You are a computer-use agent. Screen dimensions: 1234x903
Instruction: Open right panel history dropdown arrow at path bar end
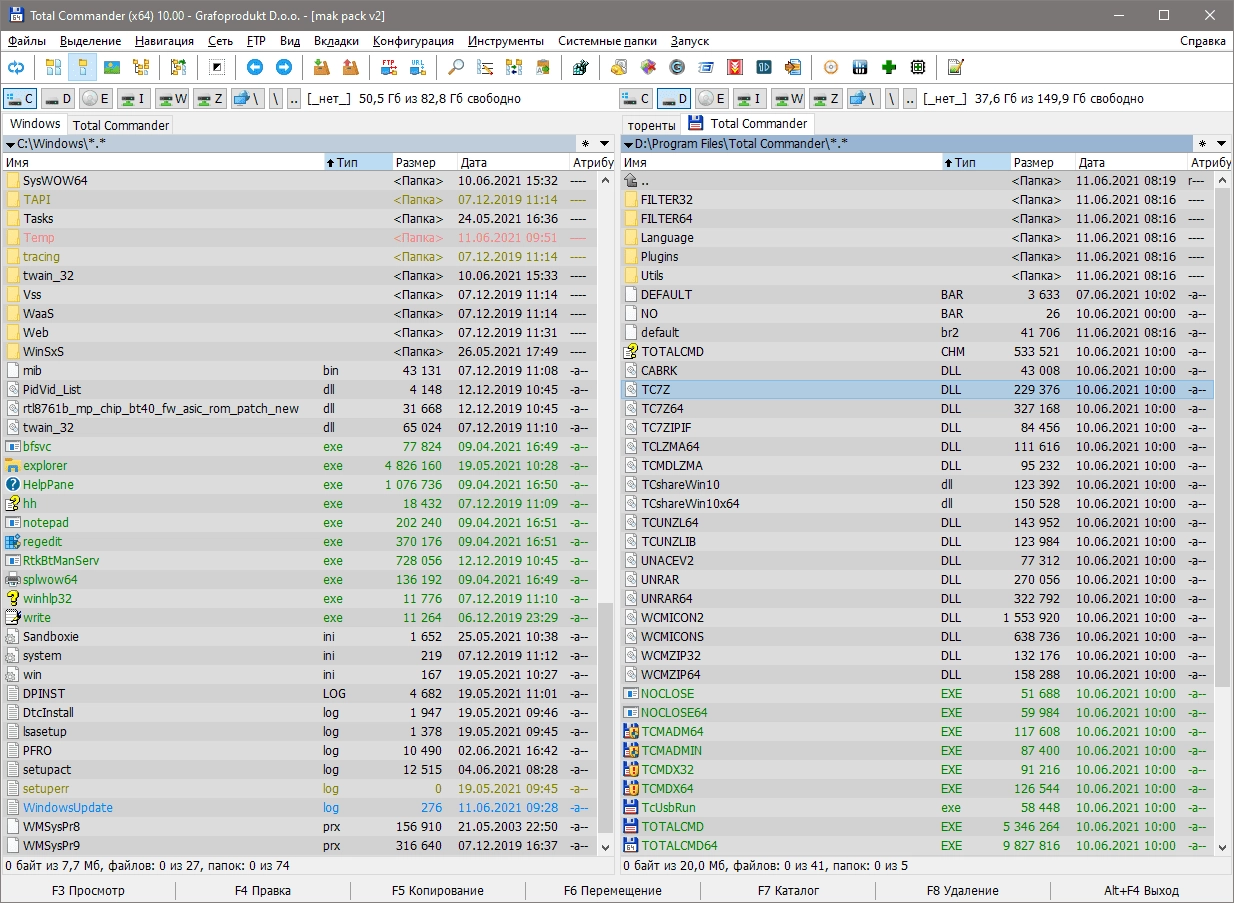click(x=1222, y=144)
